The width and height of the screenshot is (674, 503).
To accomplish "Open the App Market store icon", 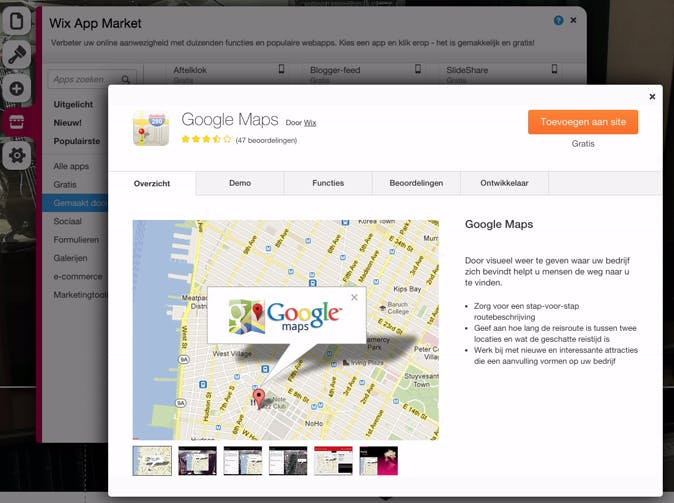I will (x=16, y=123).
